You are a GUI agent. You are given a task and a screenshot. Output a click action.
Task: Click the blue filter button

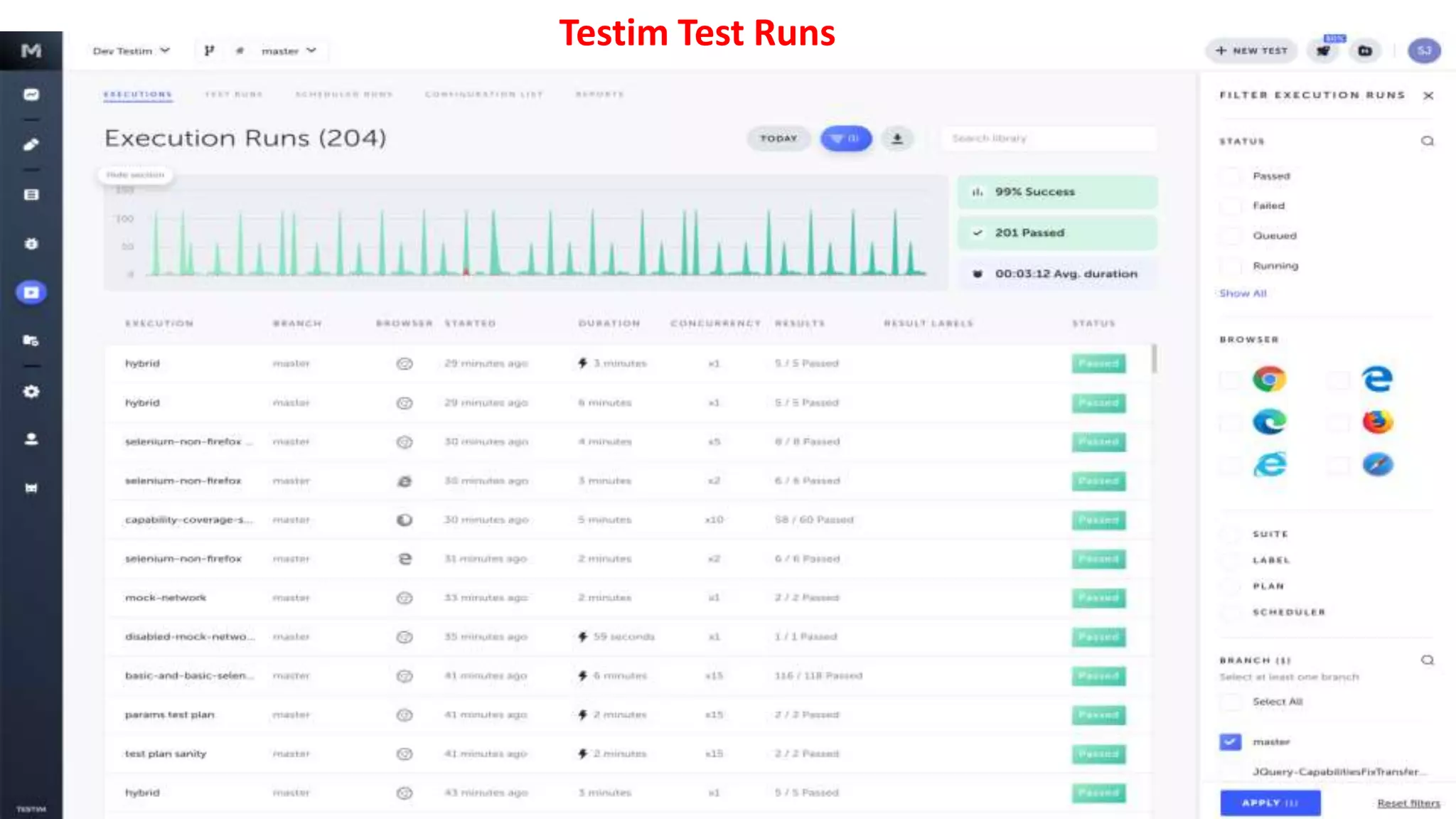pyautogui.click(x=845, y=139)
